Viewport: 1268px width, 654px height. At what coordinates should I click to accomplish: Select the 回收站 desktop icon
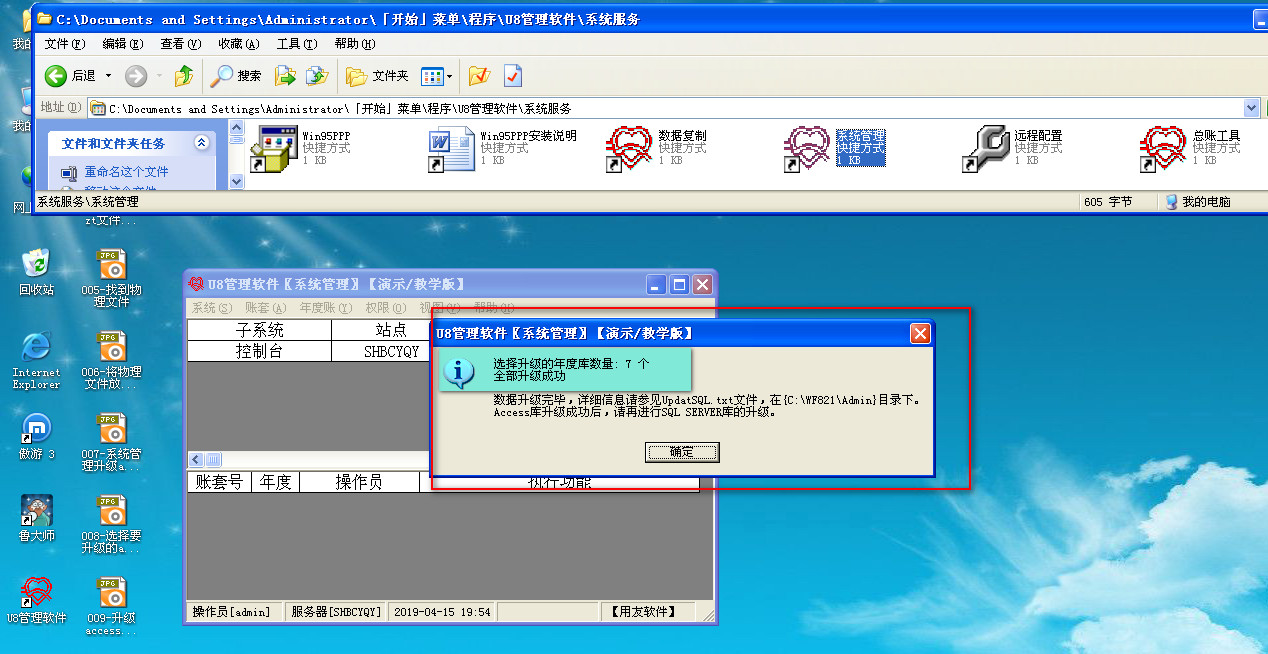point(36,263)
